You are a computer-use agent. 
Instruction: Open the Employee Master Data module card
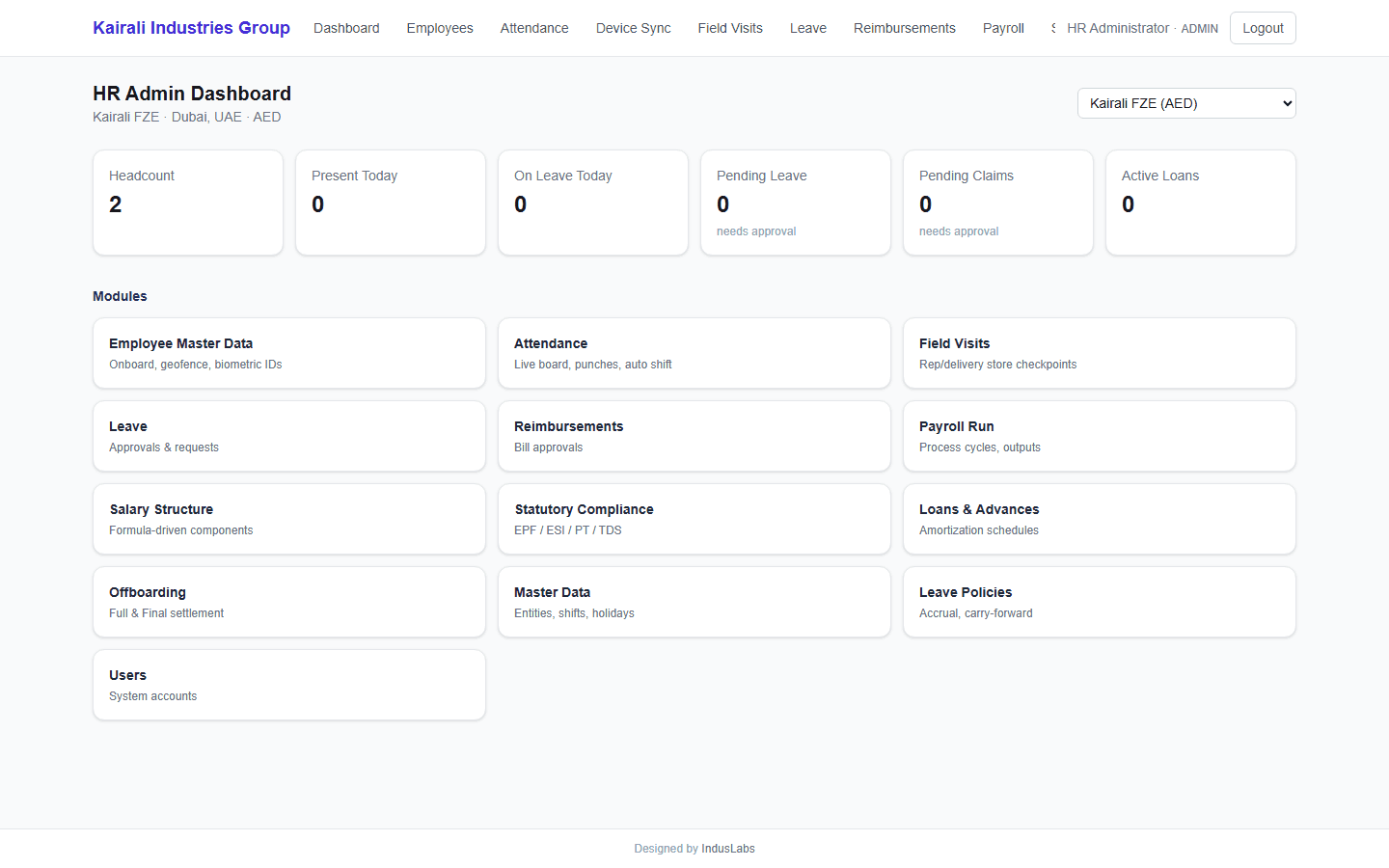tap(289, 353)
